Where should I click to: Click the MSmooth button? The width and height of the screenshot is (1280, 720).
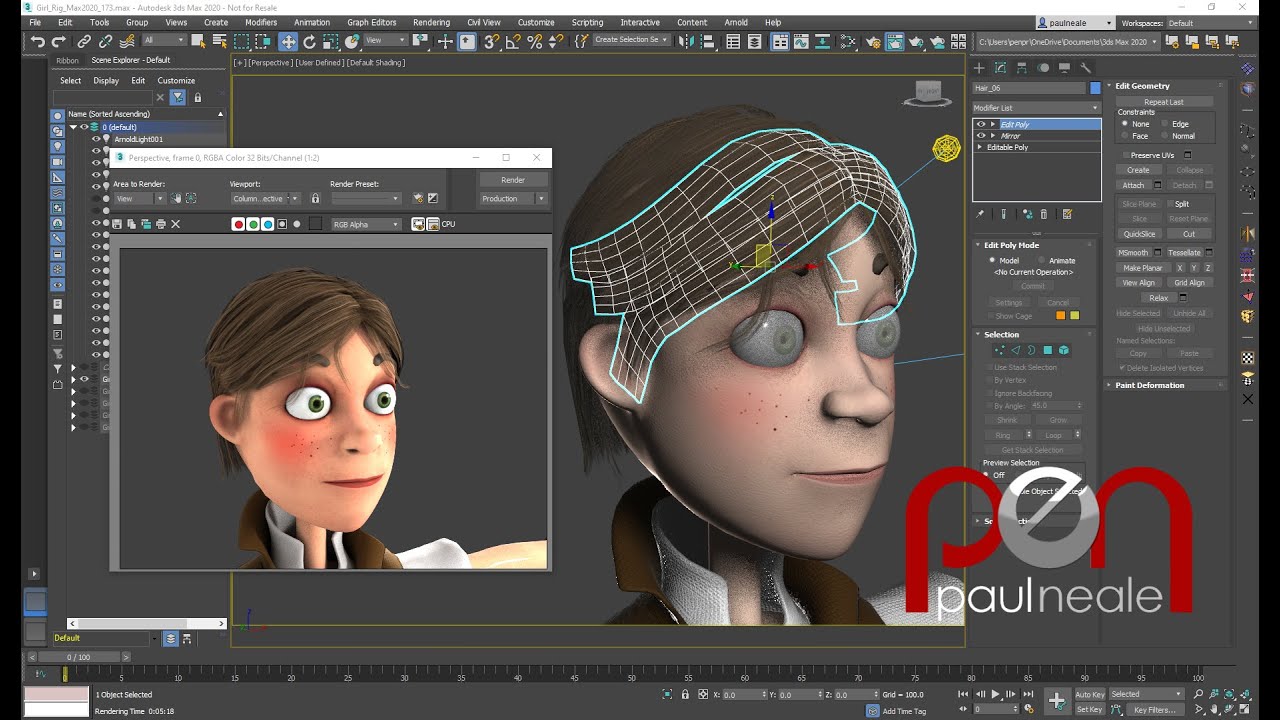click(x=1133, y=253)
